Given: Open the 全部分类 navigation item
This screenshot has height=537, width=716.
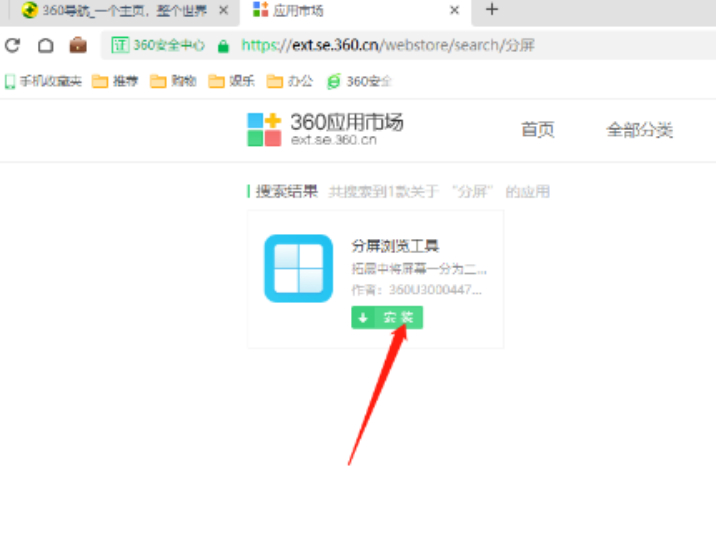Looking at the screenshot, I should 639,130.
